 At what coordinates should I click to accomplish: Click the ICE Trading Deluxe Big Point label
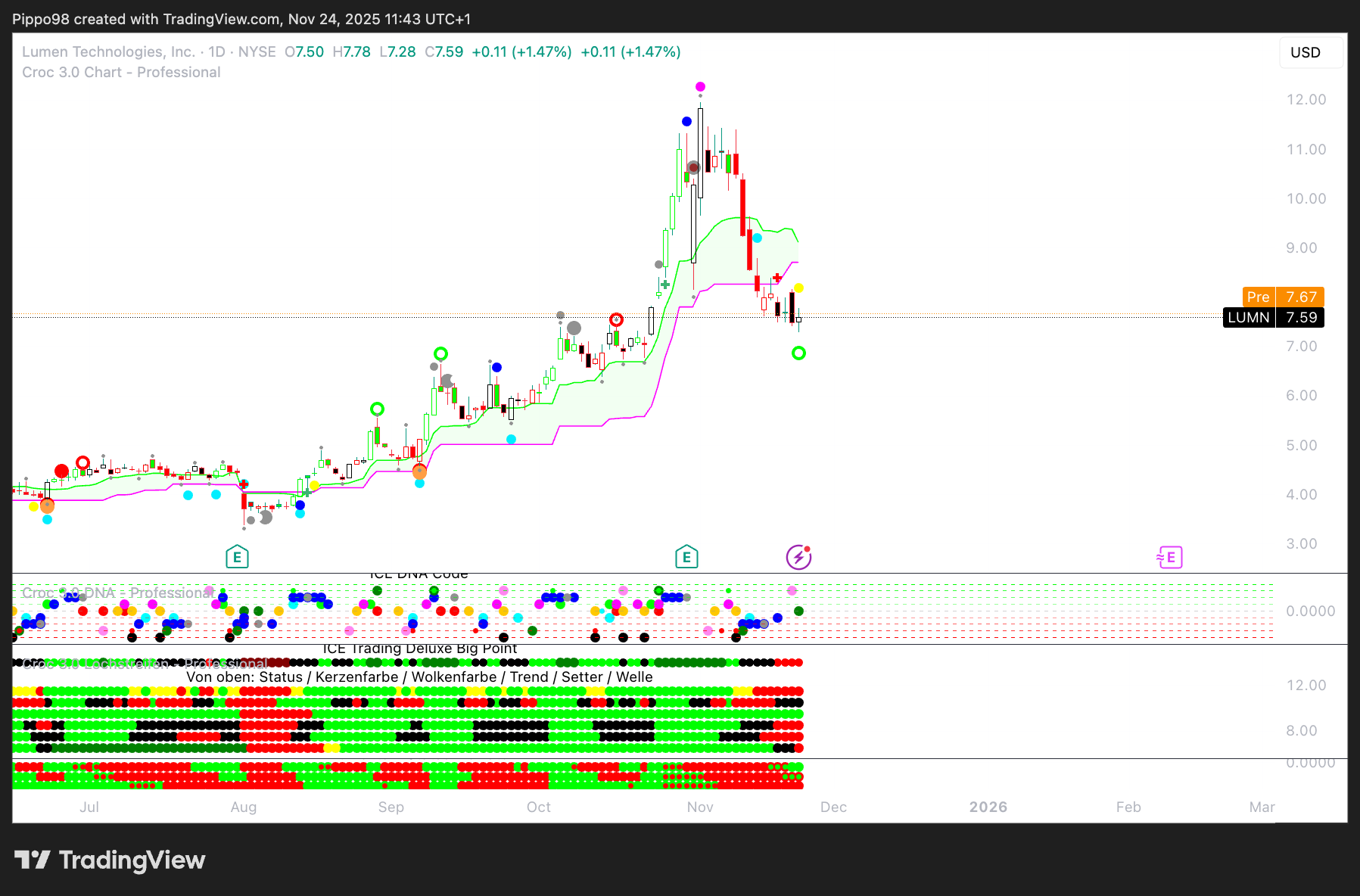[x=420, y=649]
